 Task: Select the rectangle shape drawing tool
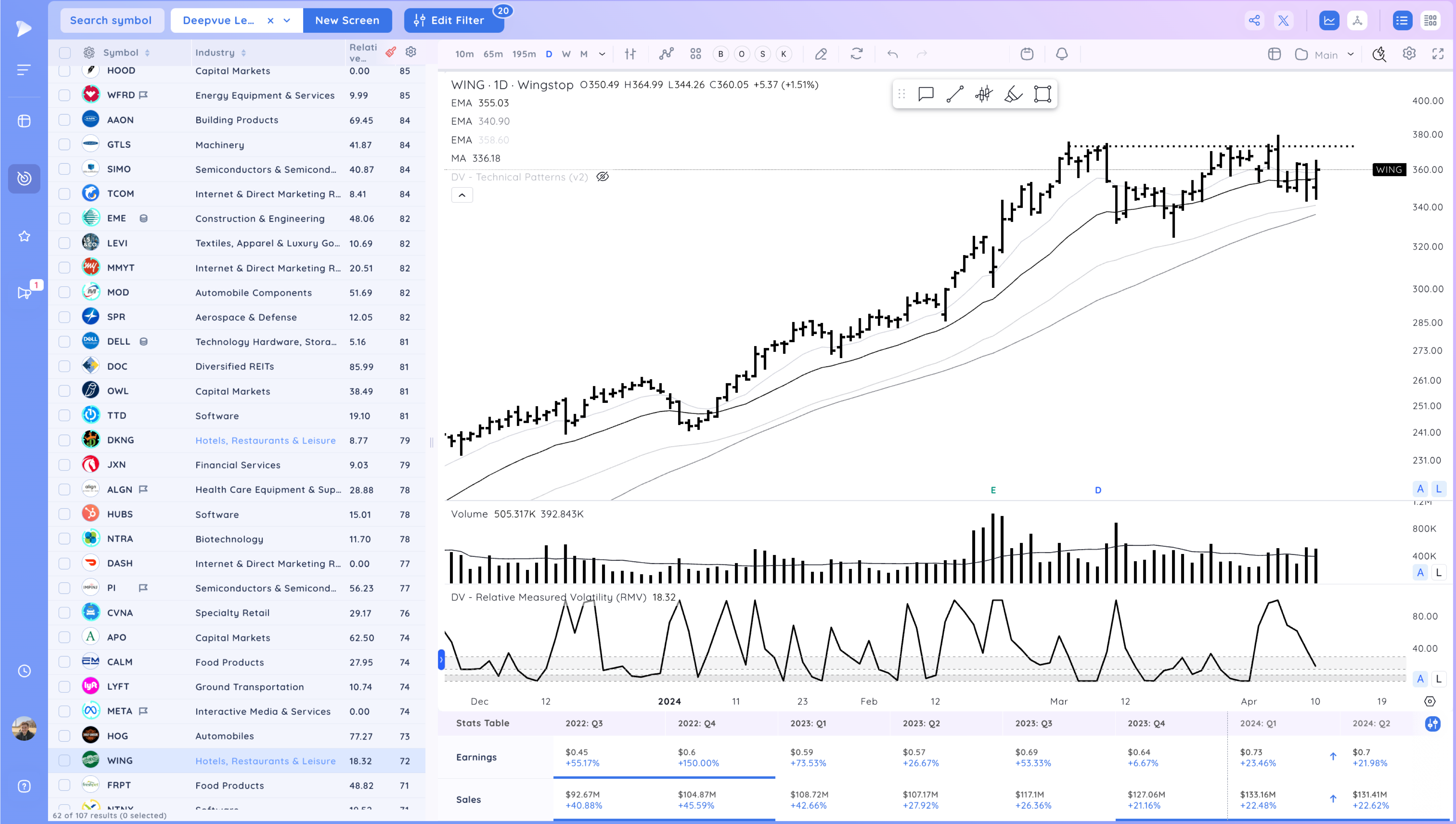pos(1042,94)
